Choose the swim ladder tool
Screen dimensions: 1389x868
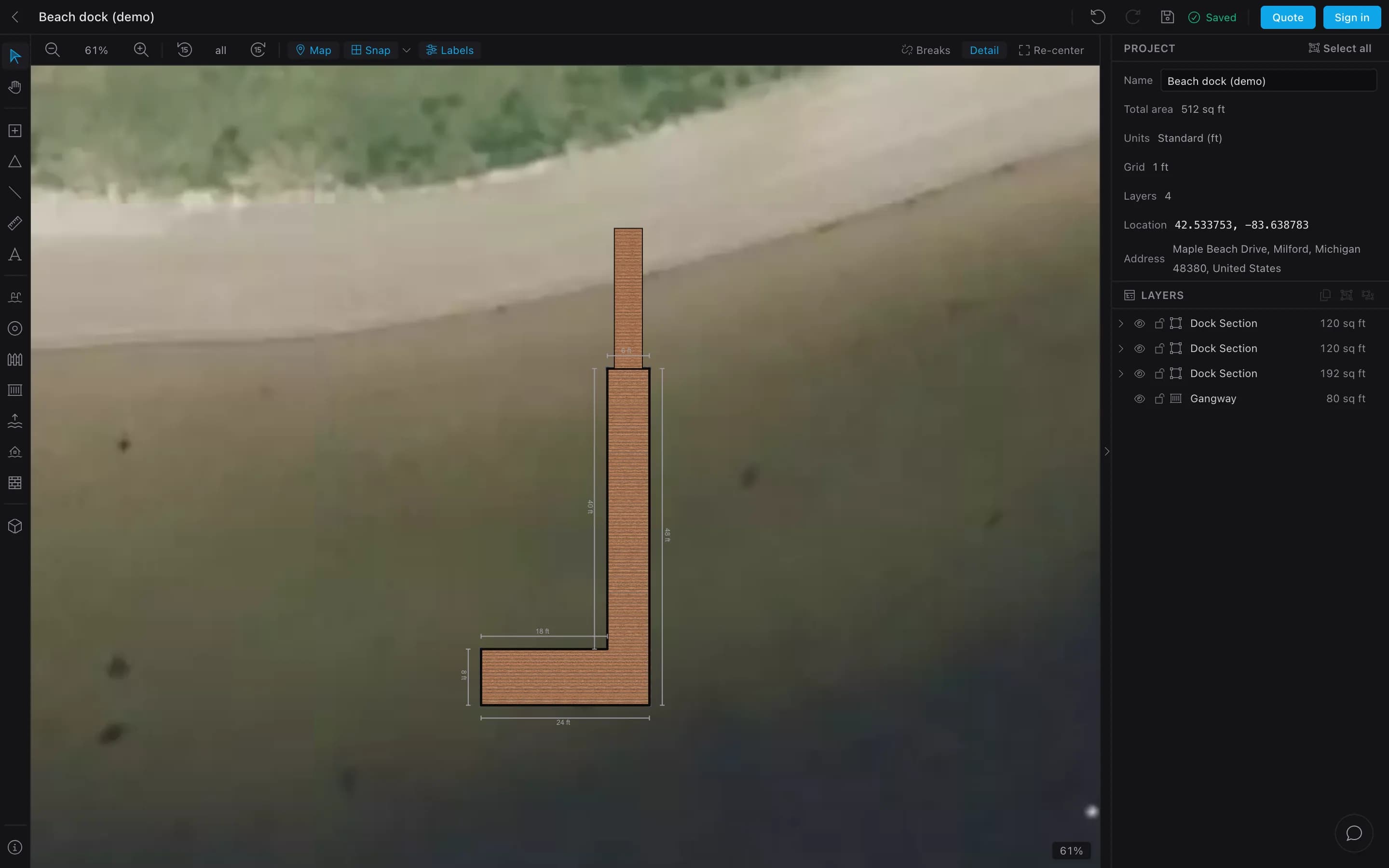pos(15,298)
